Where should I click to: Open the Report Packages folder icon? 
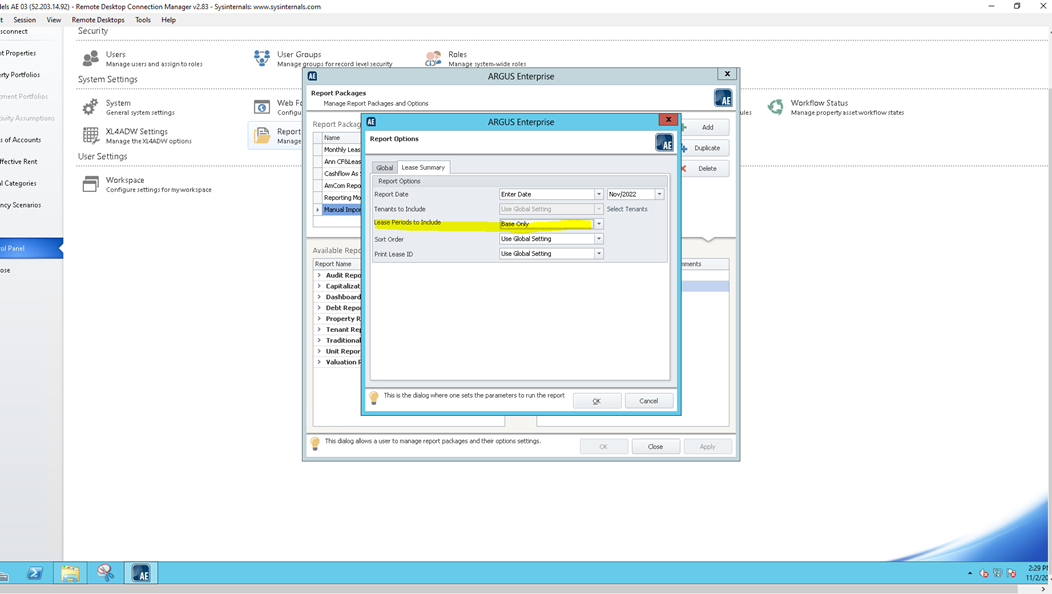coord(262,136)
